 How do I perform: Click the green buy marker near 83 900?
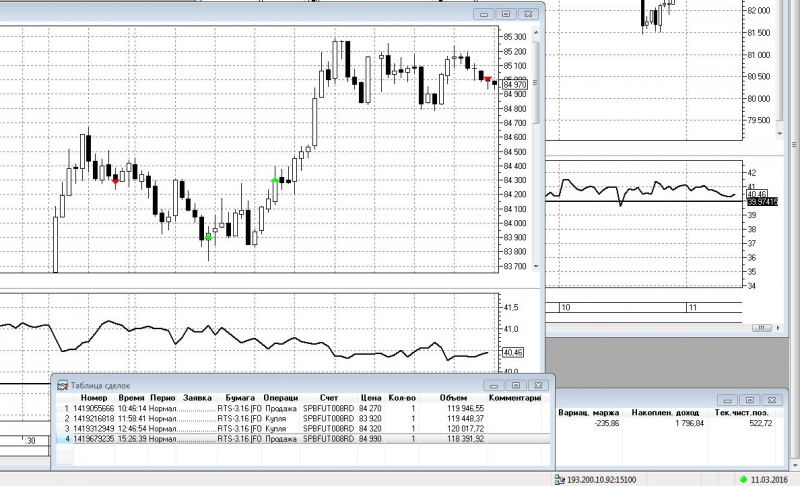point(209,237)
